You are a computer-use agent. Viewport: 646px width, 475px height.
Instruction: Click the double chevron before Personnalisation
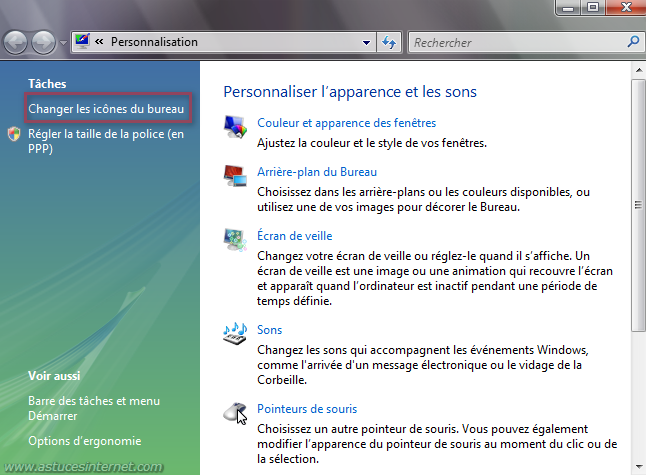tap(99, 42)
